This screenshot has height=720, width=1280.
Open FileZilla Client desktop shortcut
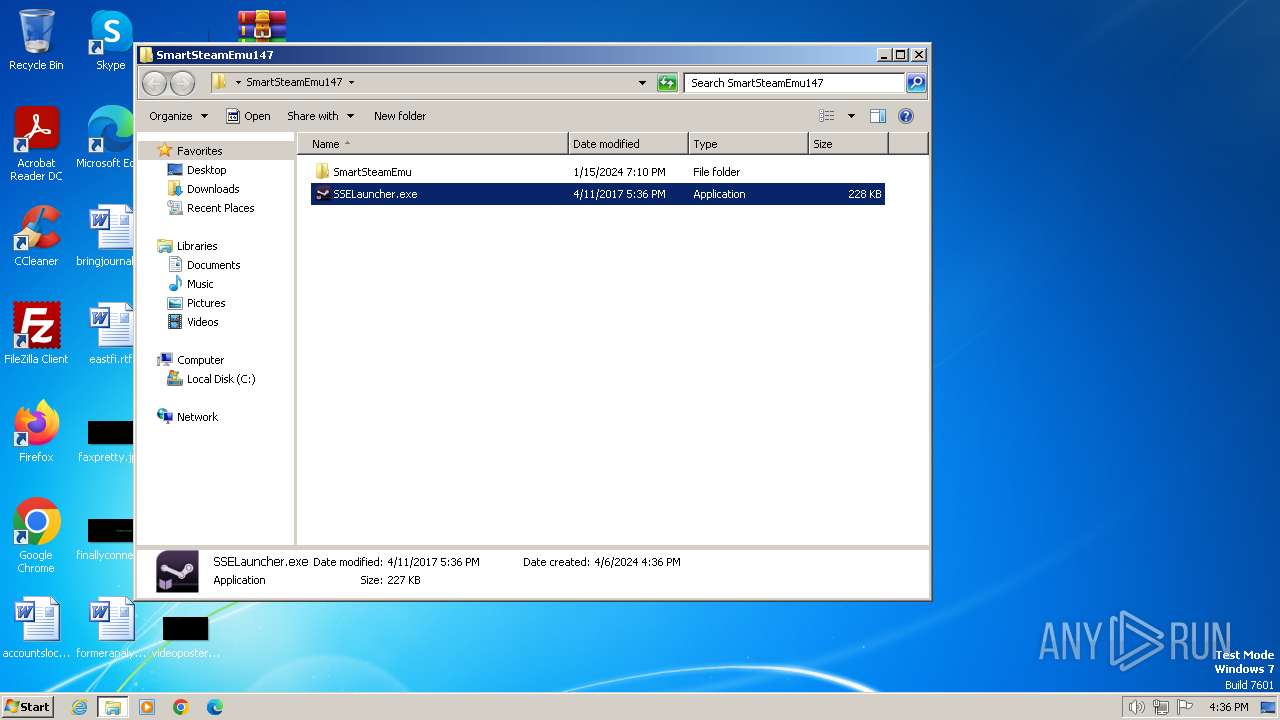pyautogui.click(x=36, y=333)
